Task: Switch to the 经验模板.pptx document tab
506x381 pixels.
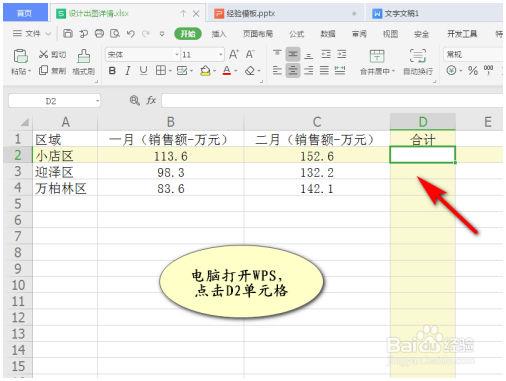Action: 251,13
